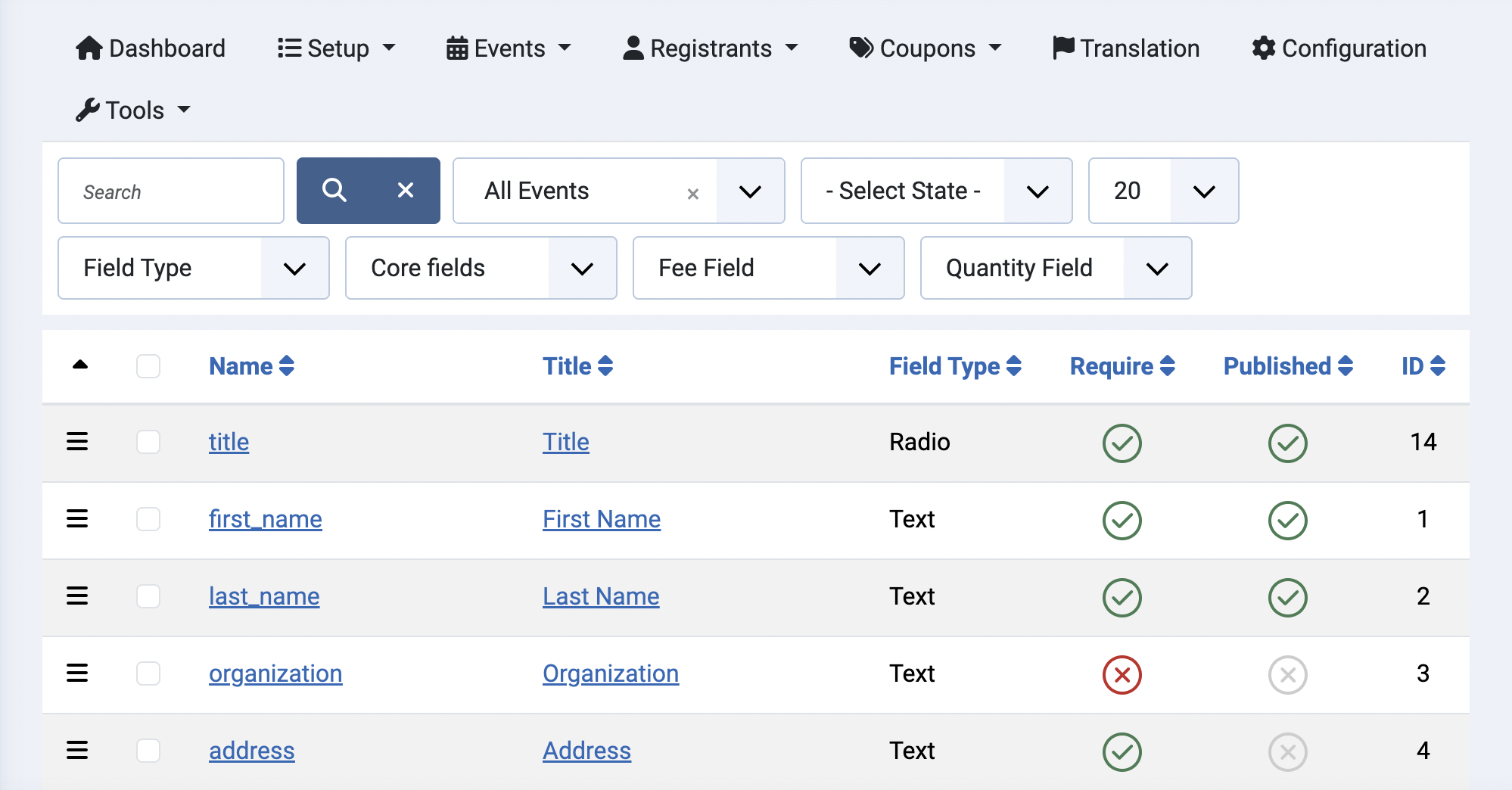Image resolution: width=1512 pixels, height=790 pixels.
Task: Remove All Events selection via small x
Action: tap(692, 194)
